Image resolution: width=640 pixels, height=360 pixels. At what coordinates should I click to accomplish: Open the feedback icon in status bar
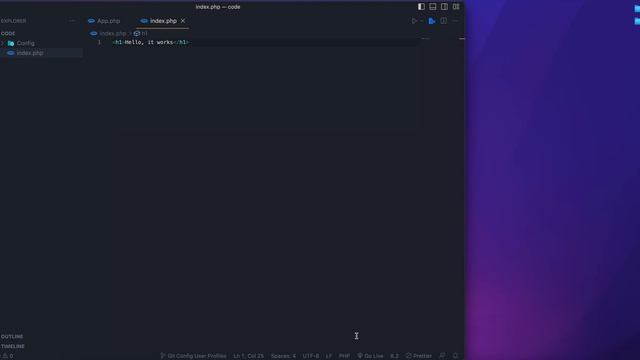click(x=442, y=356)
